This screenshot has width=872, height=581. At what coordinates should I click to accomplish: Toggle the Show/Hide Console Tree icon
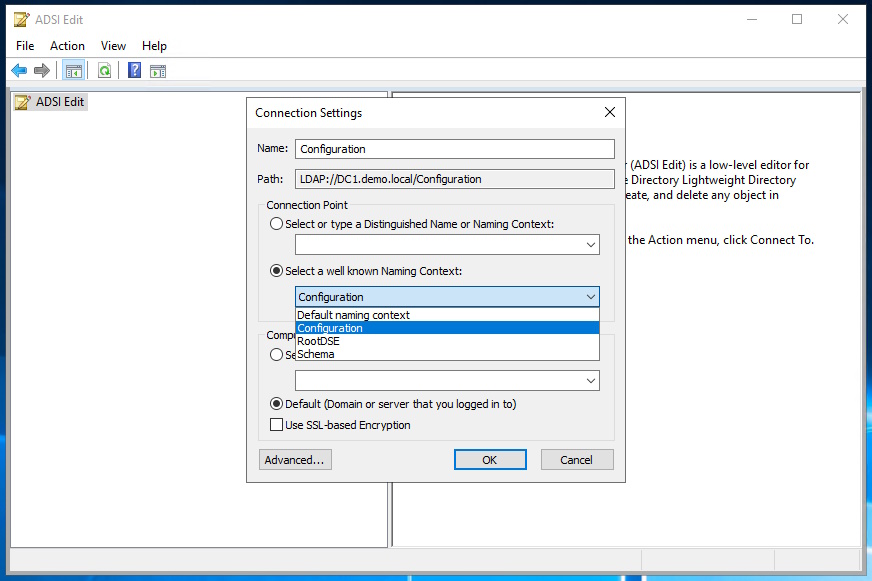[x=73, y=71]
